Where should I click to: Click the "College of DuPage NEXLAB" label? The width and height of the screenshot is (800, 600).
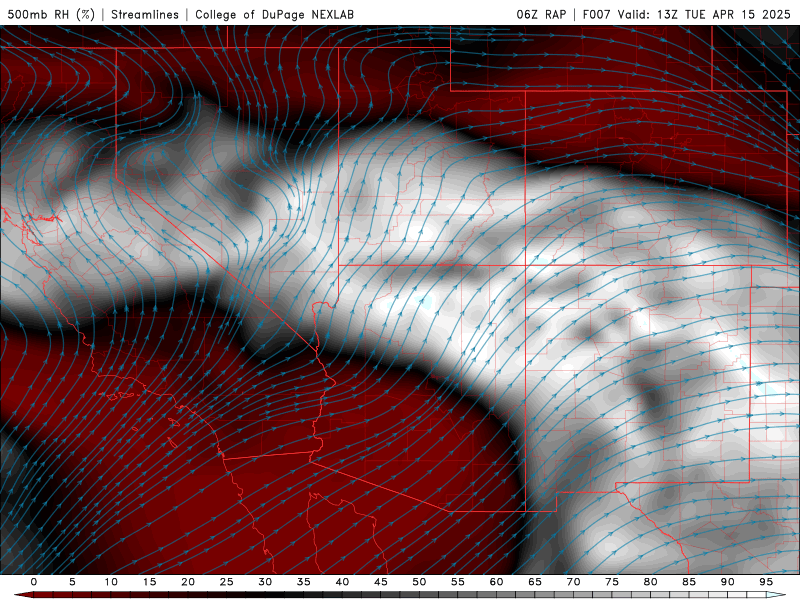274,14
